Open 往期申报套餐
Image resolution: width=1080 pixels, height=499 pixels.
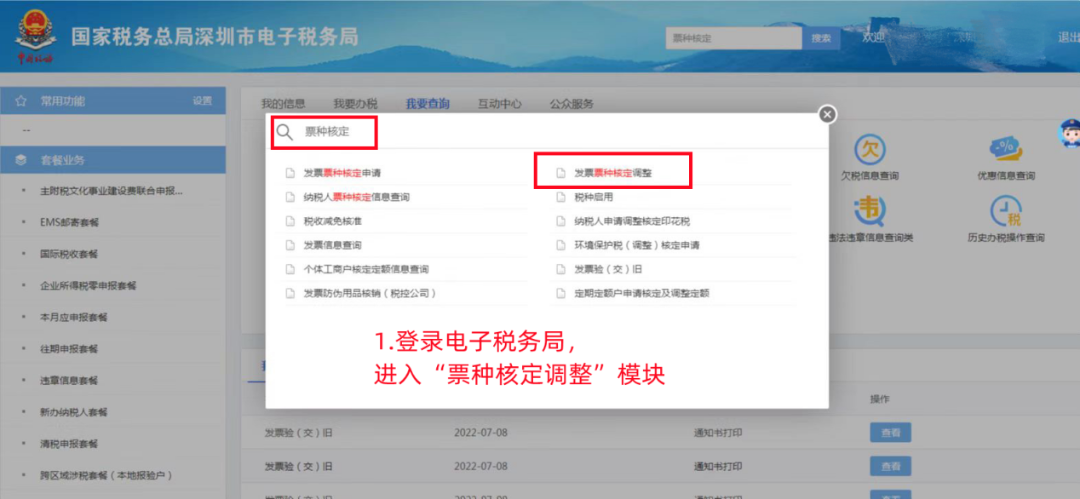point(69,349)
